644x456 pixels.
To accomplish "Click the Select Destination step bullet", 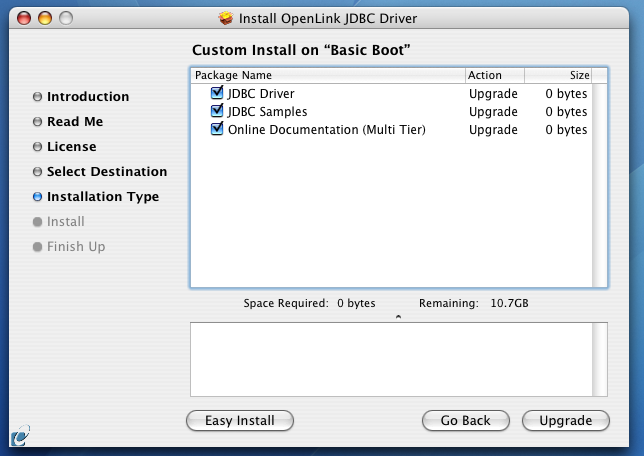I will (38, 172).
